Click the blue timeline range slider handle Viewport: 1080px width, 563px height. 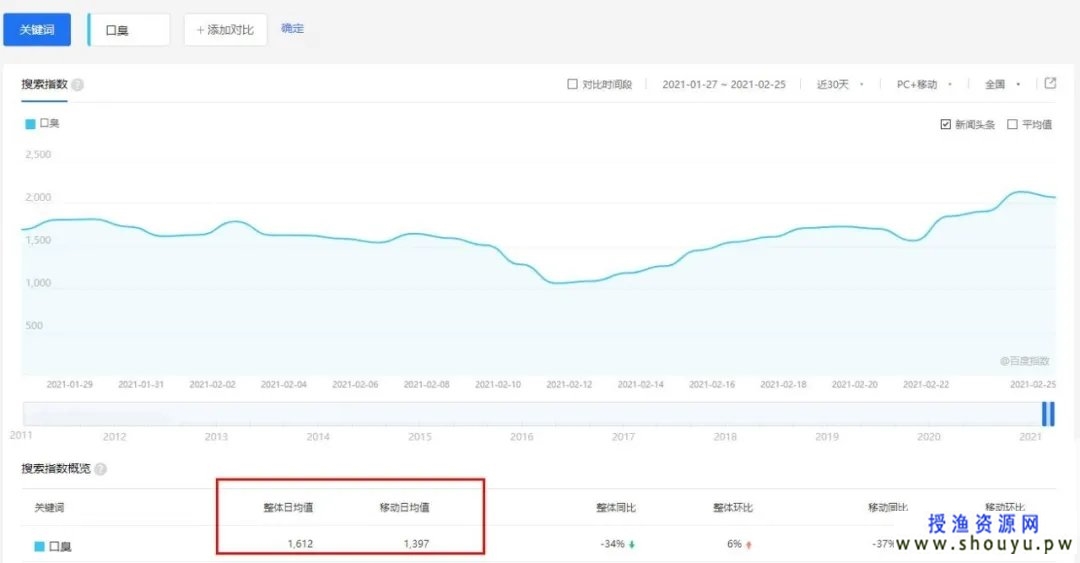[x=1048, y=414]
